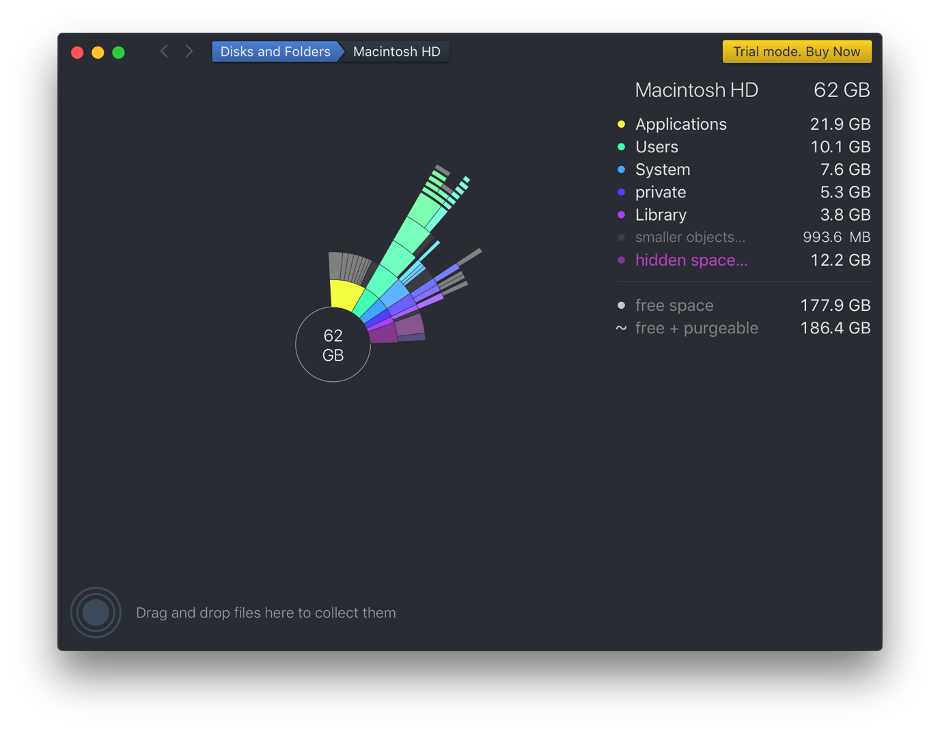Click the green Users color dot
941x733 pixels.
pyautogui.click(x=621, y=147)
